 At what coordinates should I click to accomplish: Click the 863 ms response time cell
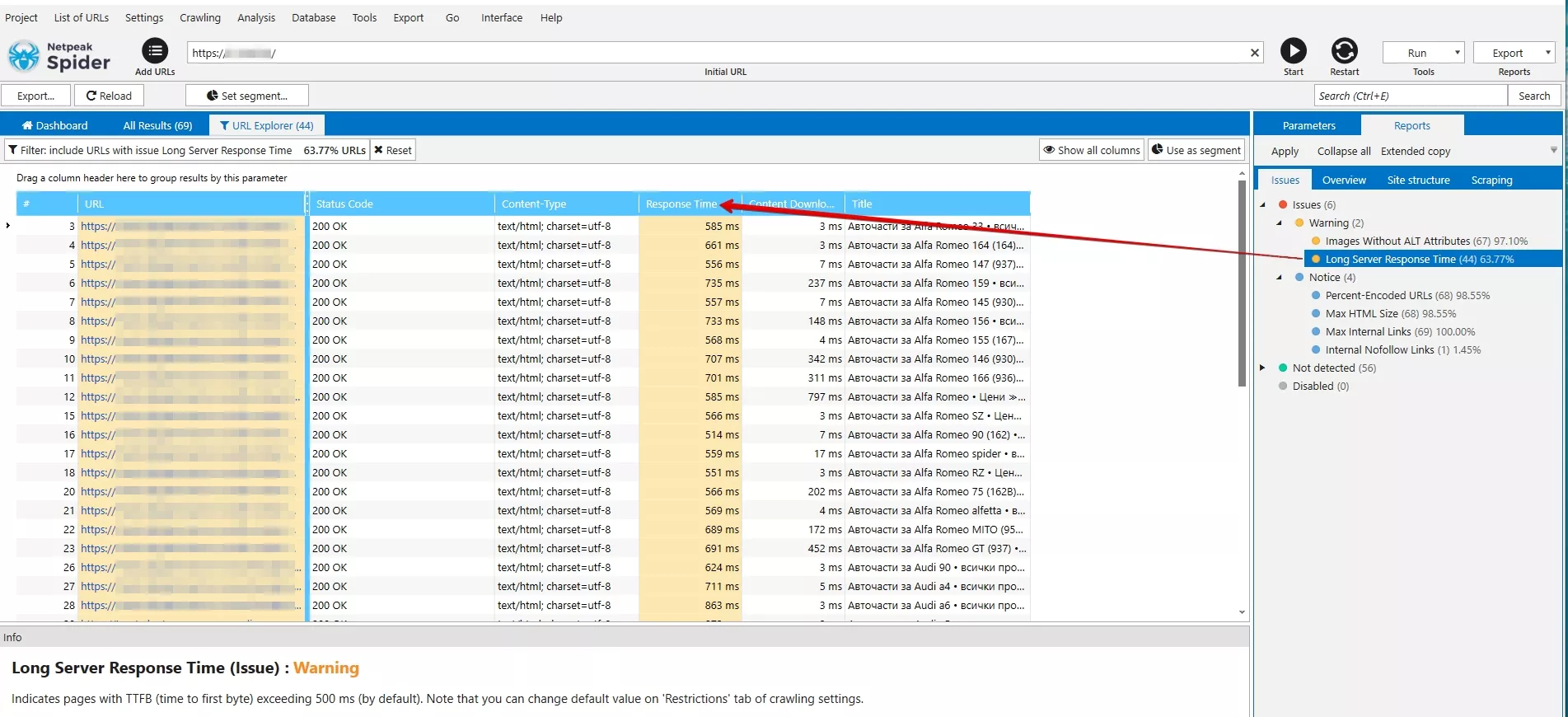point(690,605)
